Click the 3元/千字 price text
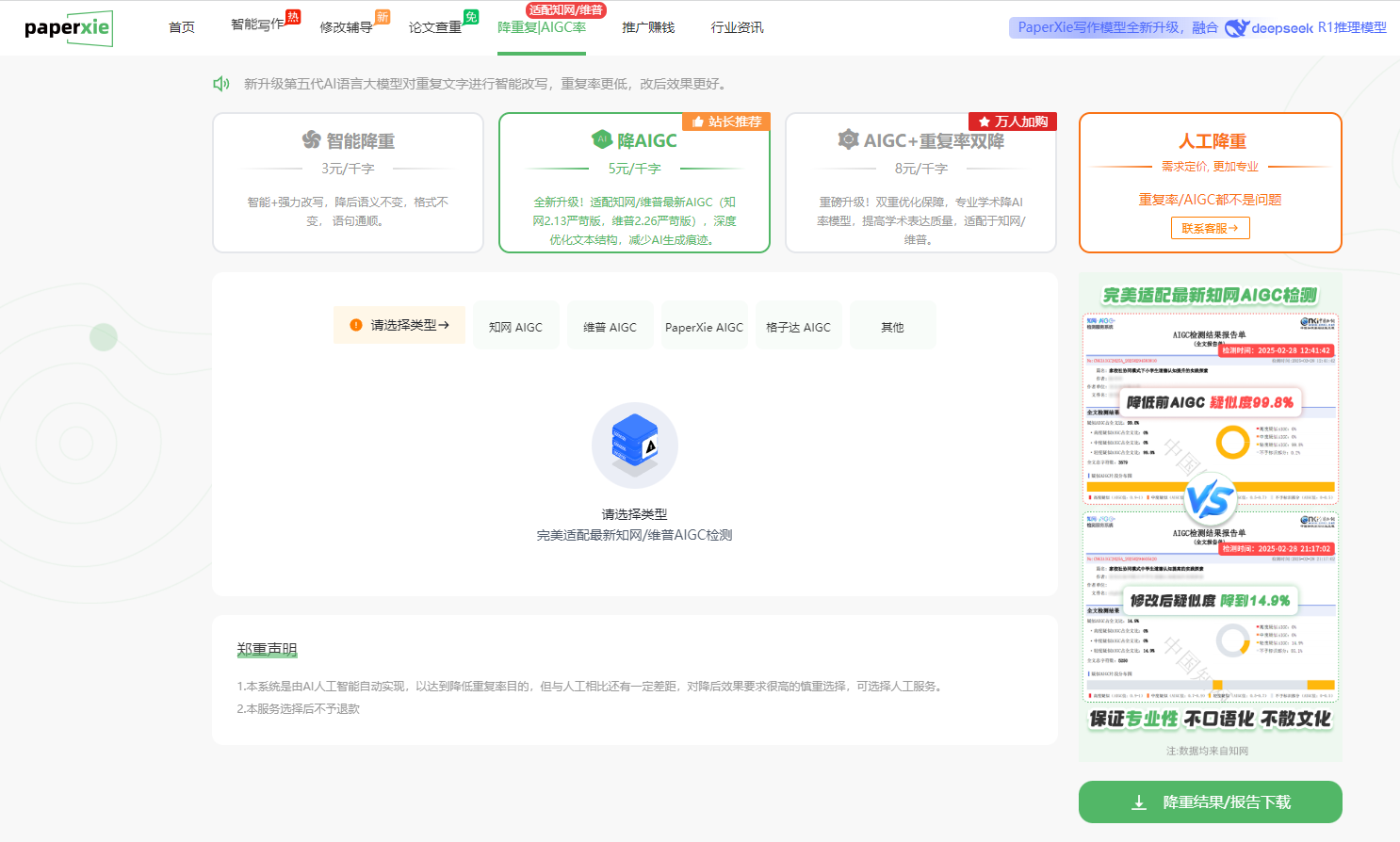This screenshot has height=842, width=1400. (348, 169)
